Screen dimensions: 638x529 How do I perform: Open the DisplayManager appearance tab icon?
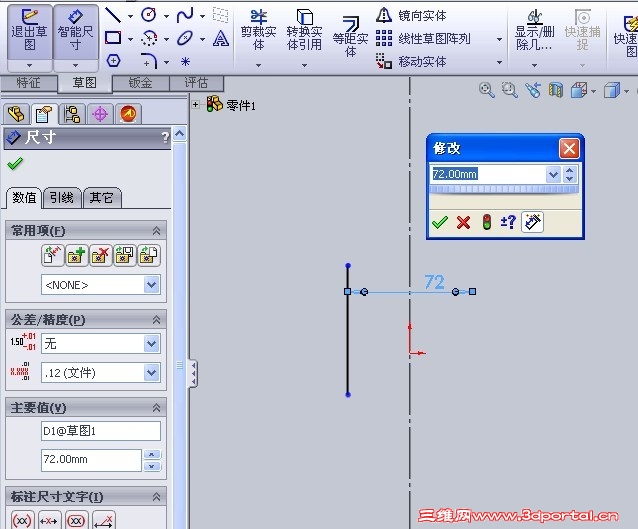[128, 114]
